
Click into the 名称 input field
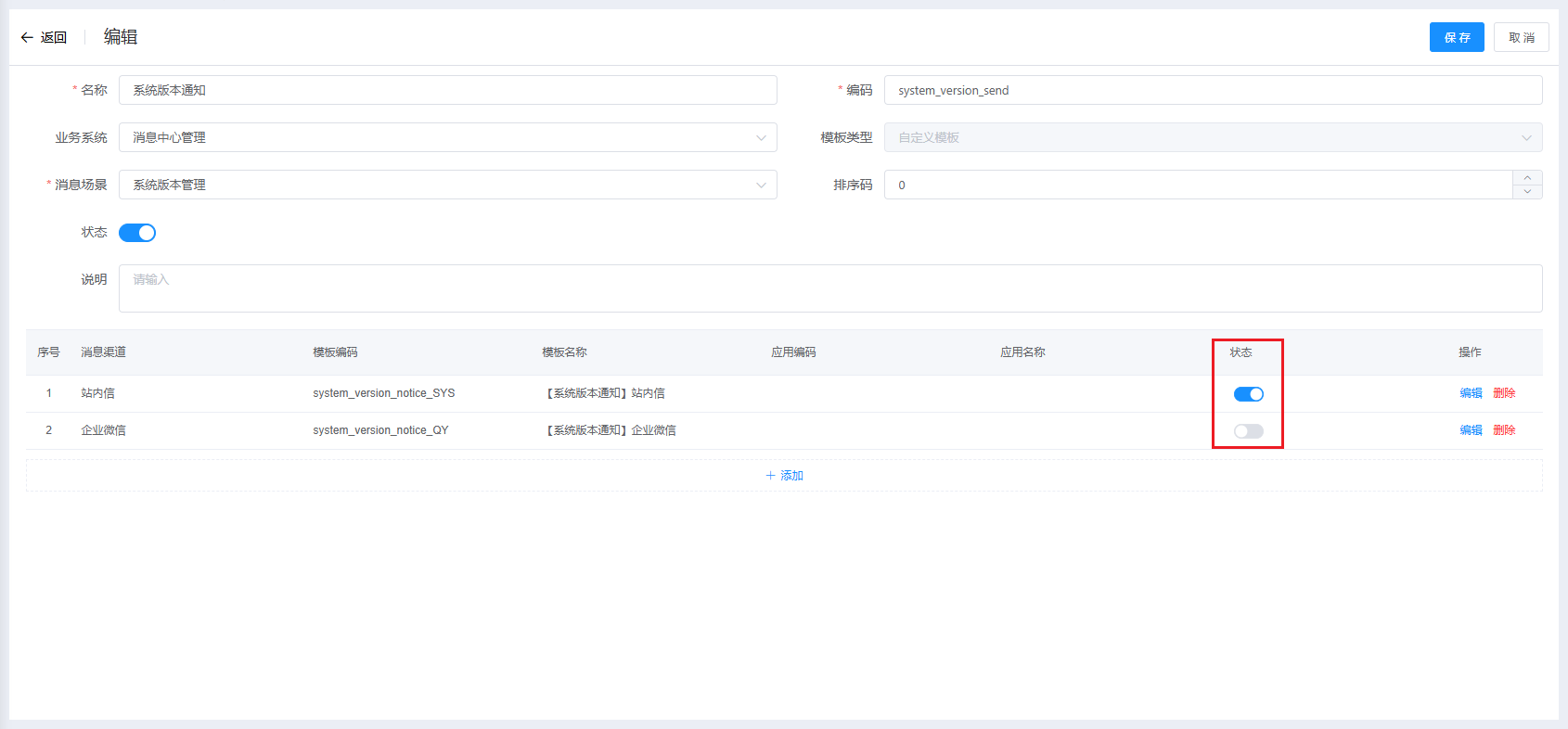pos(447,90)
